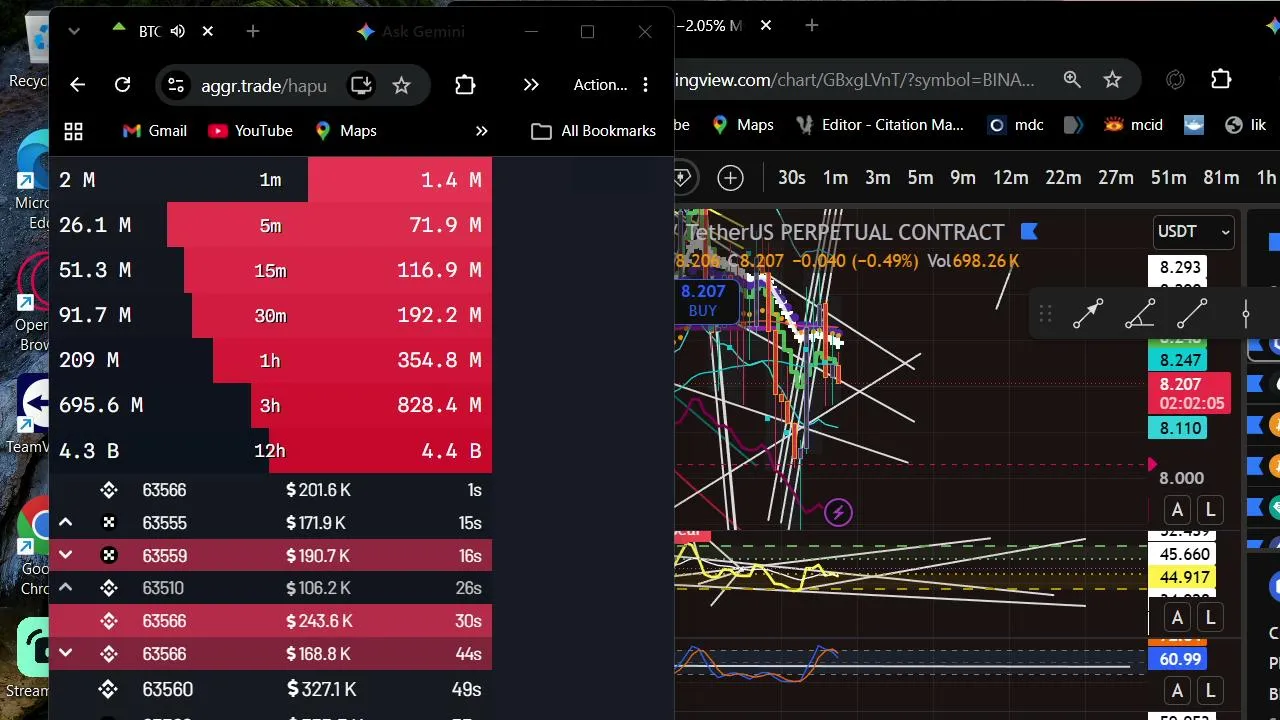Open the zoom magnifier in the TradingView address bar
The height and width of the screenshot is (720, 1280).
click(x=1072, y=79)
